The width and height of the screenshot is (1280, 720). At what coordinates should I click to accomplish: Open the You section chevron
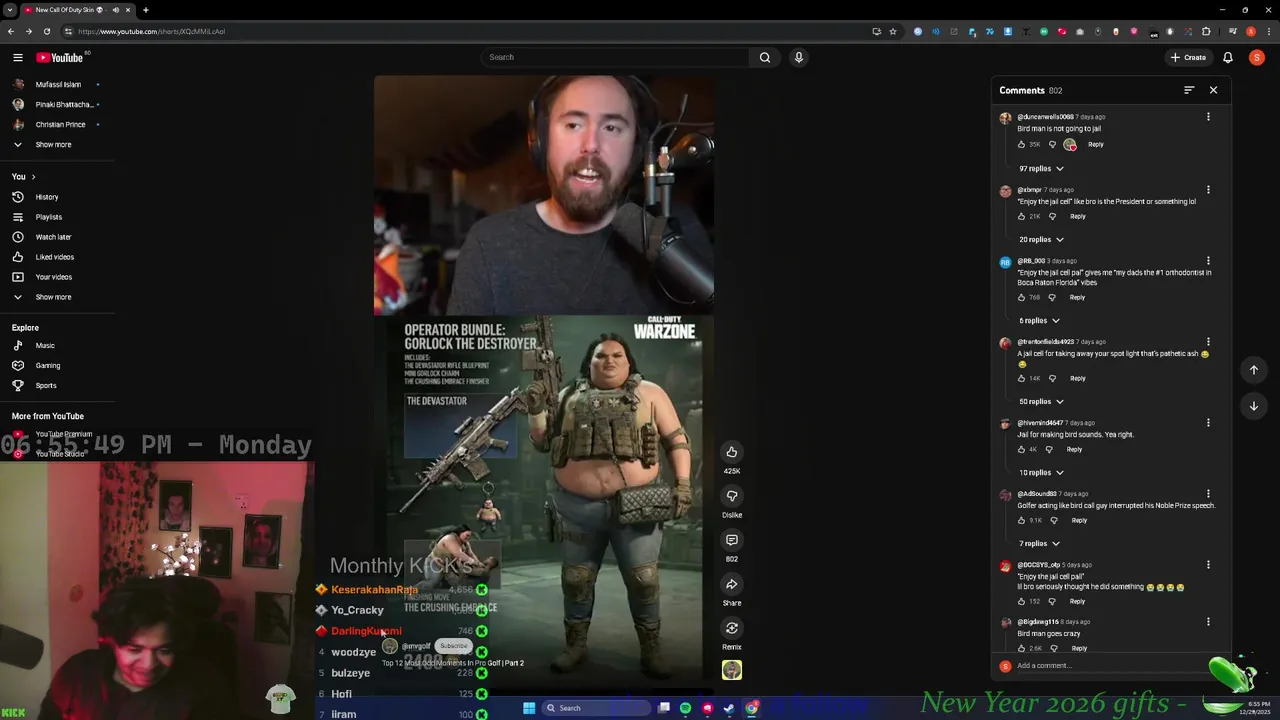(x=33, y=177)
